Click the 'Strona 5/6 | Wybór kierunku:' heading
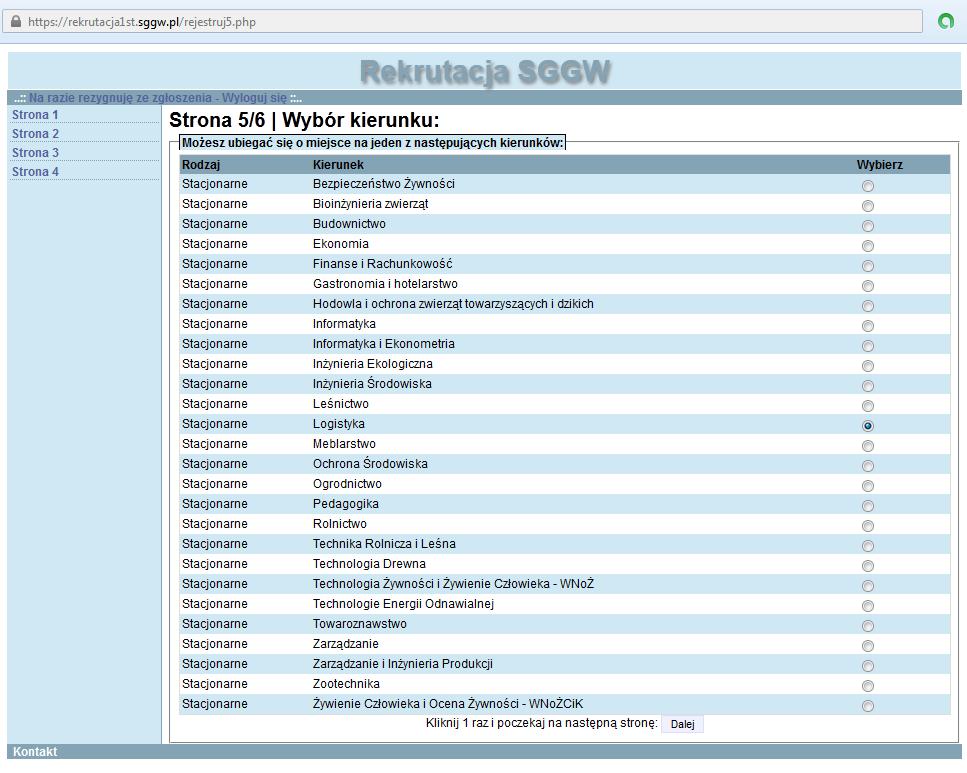Image resolution: width=967 pixels, height=773 pixels. tap(304, 120)
